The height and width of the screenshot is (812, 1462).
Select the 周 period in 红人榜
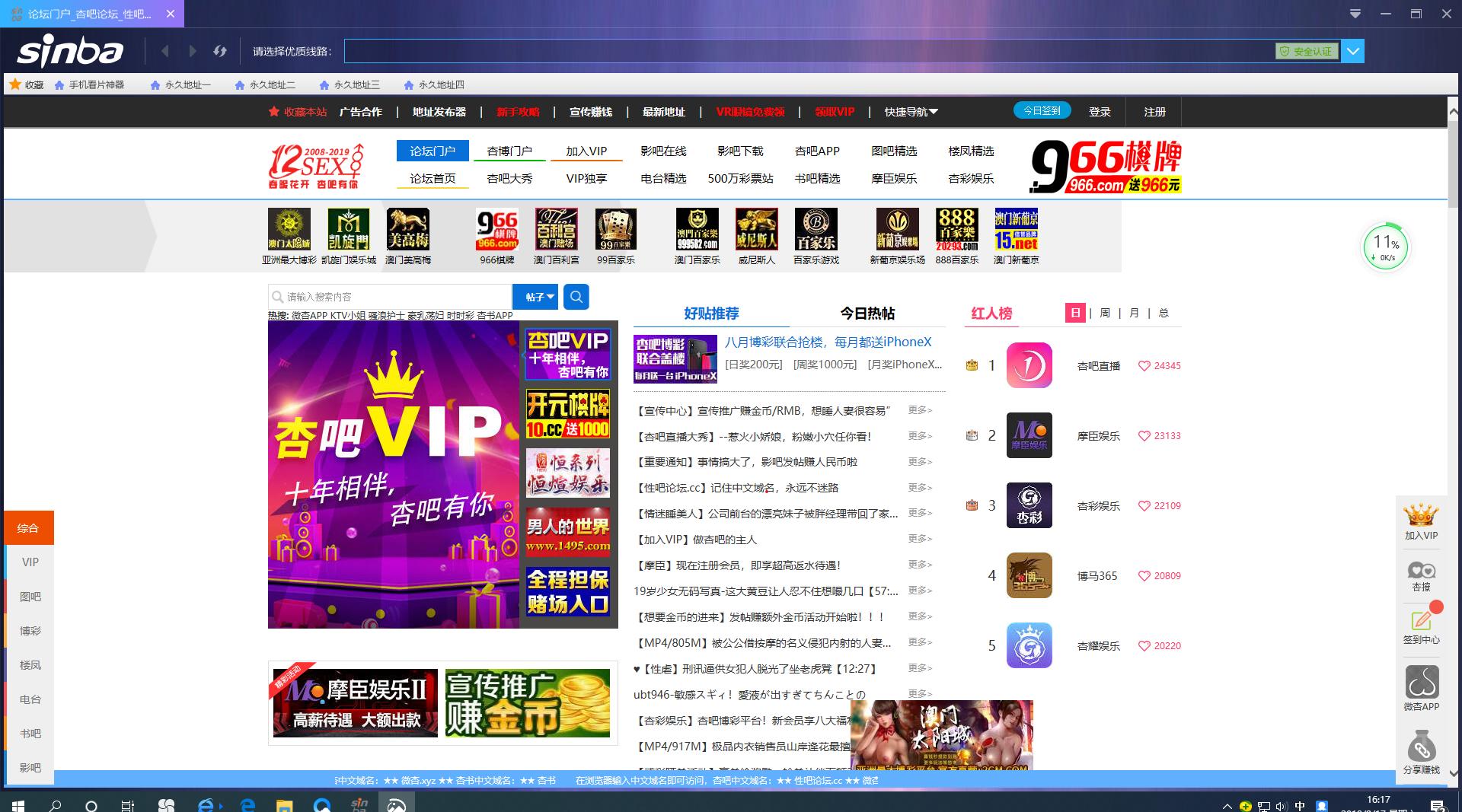tap(1105, 313)
